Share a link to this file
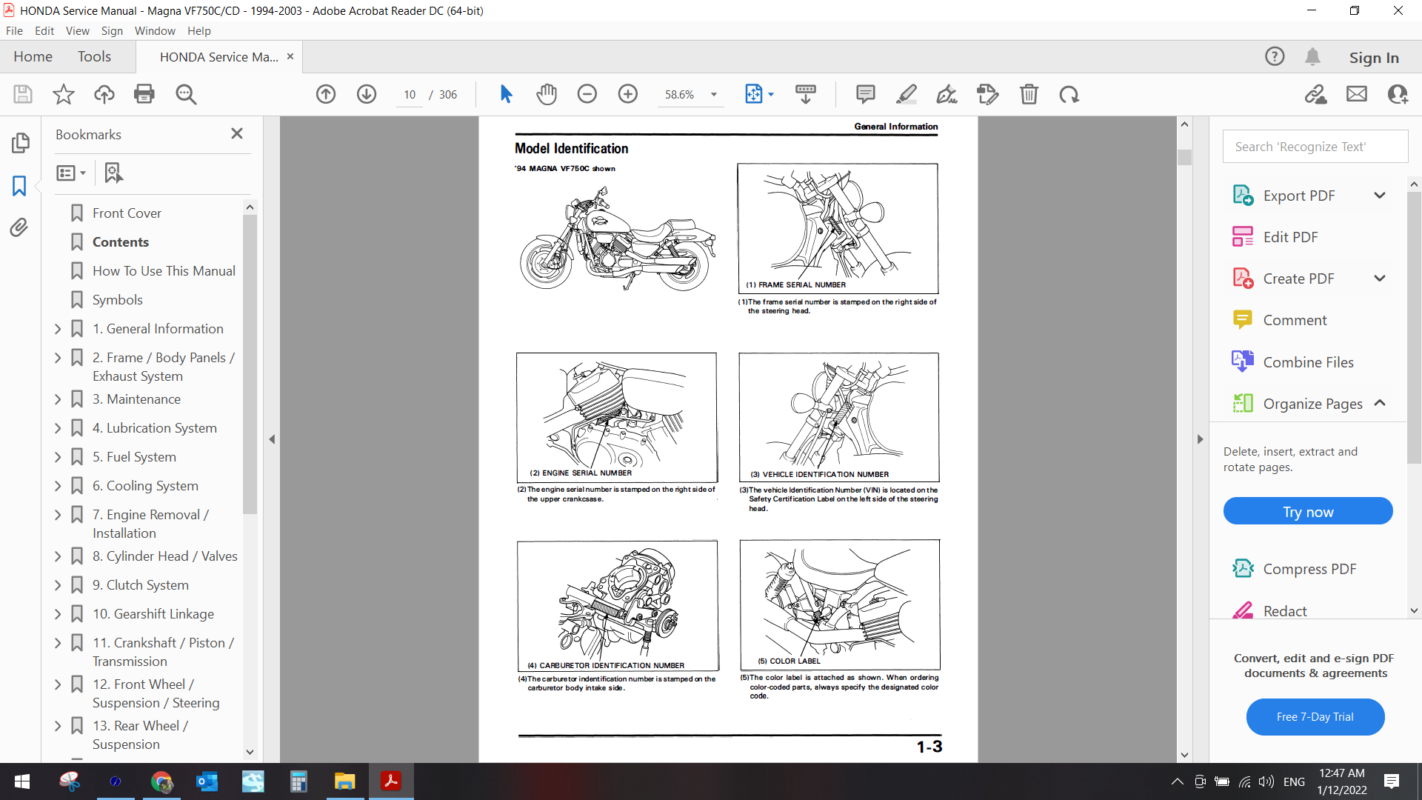1422x800 pixels. click(1316, 94)
